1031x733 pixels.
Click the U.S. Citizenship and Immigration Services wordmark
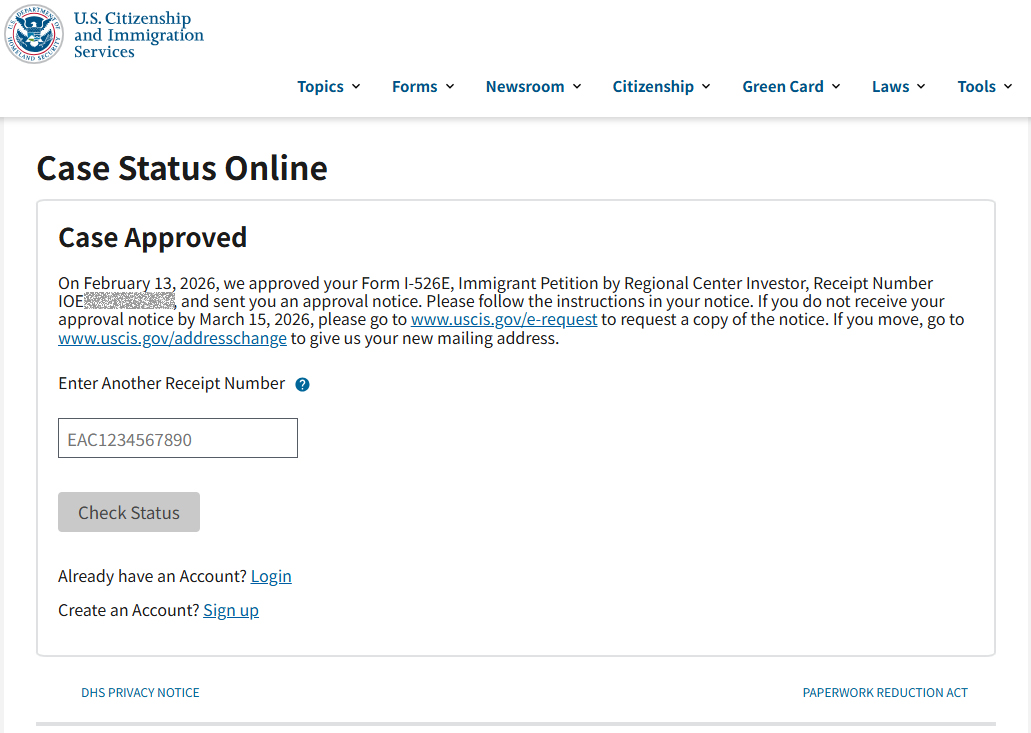[x=139, y=35]
